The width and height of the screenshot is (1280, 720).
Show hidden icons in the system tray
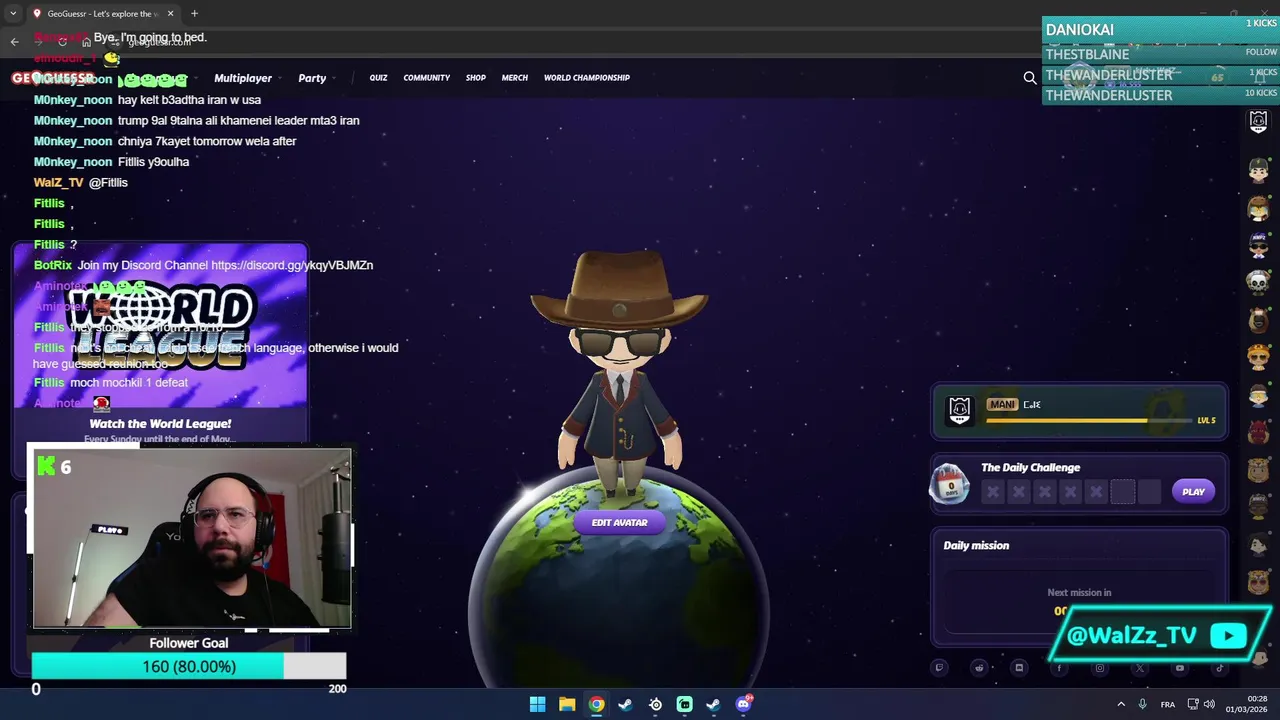pyautogui.click(x=1121, y=704)
